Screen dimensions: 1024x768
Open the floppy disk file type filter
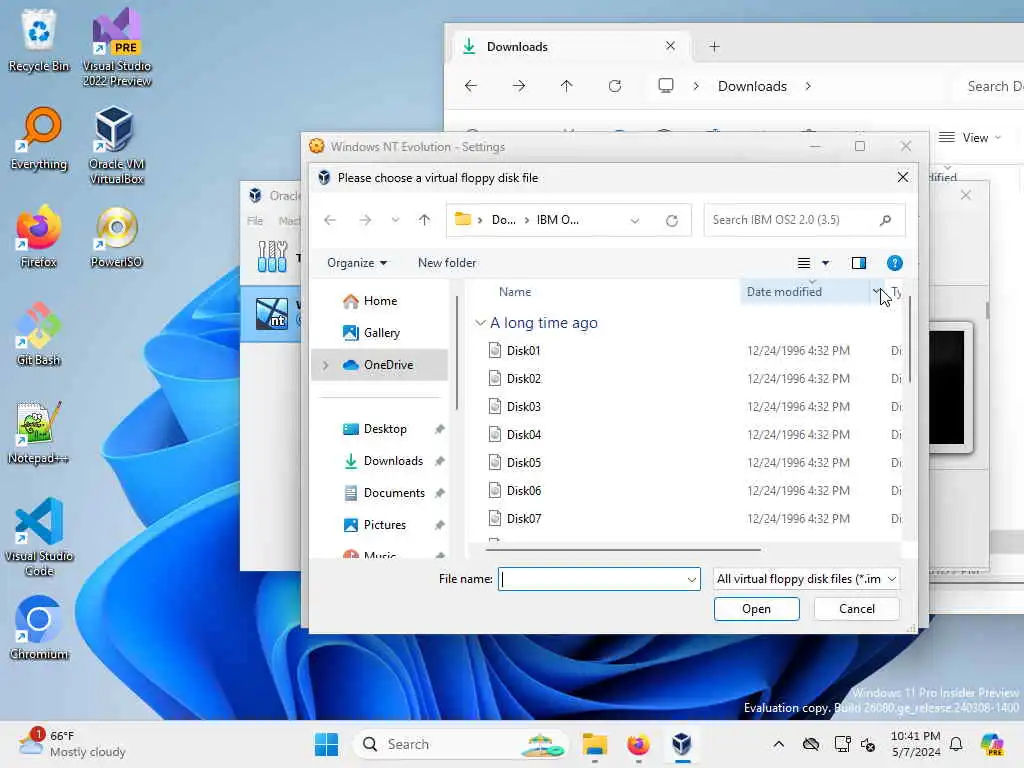[807, 579]
